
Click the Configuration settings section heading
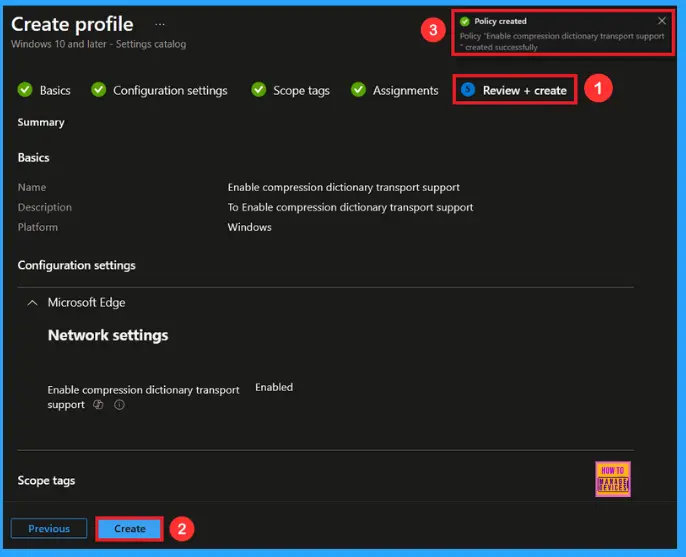tap(77, 265)
